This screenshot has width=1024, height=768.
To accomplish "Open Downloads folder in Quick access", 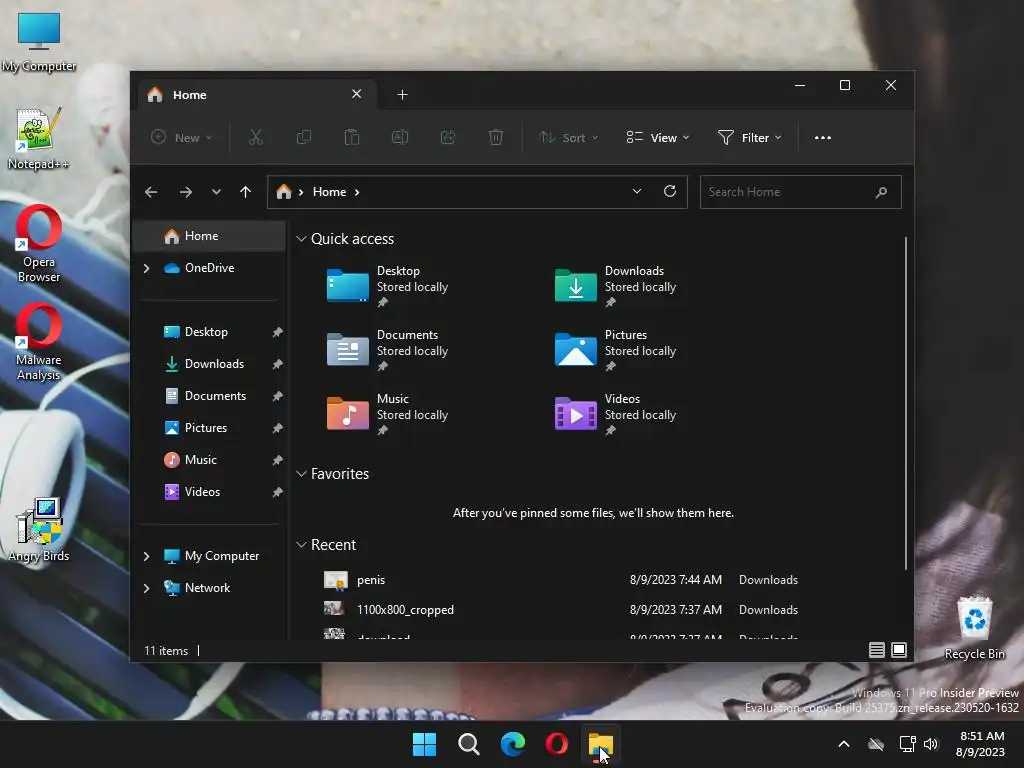I will (616, 286).
